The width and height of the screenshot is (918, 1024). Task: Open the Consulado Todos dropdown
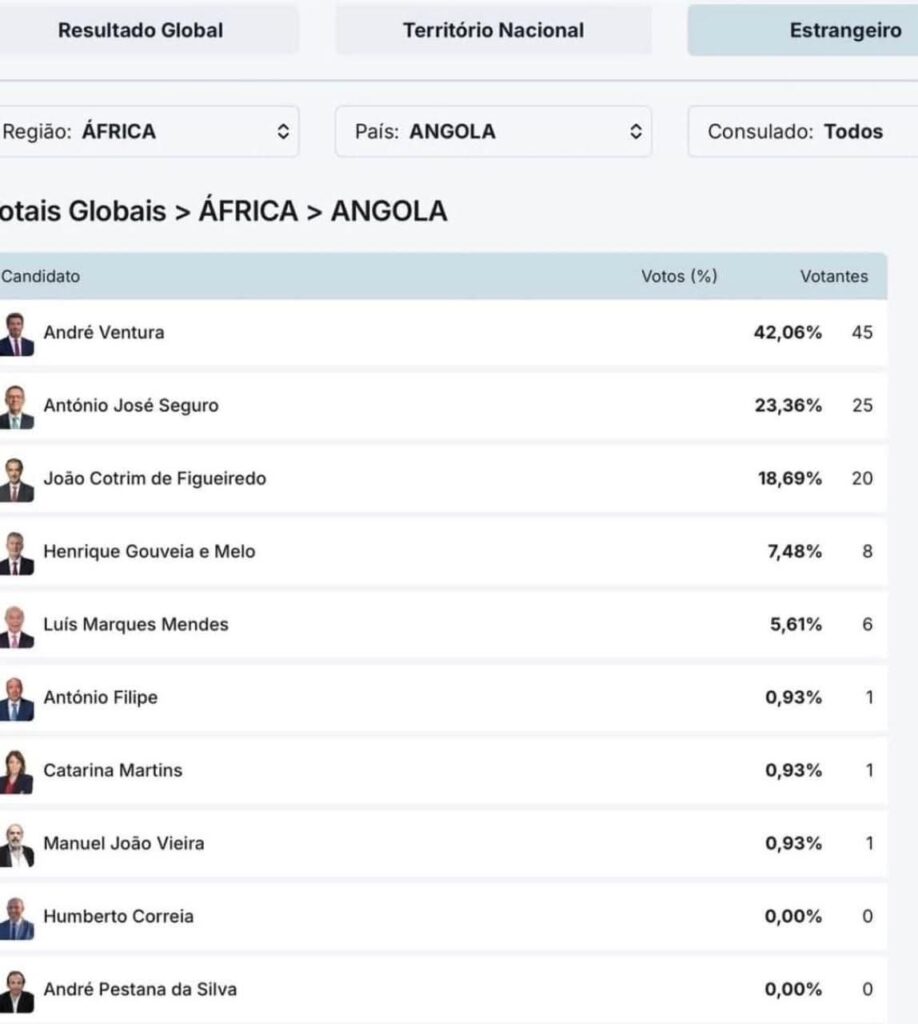tap(802, 132)
